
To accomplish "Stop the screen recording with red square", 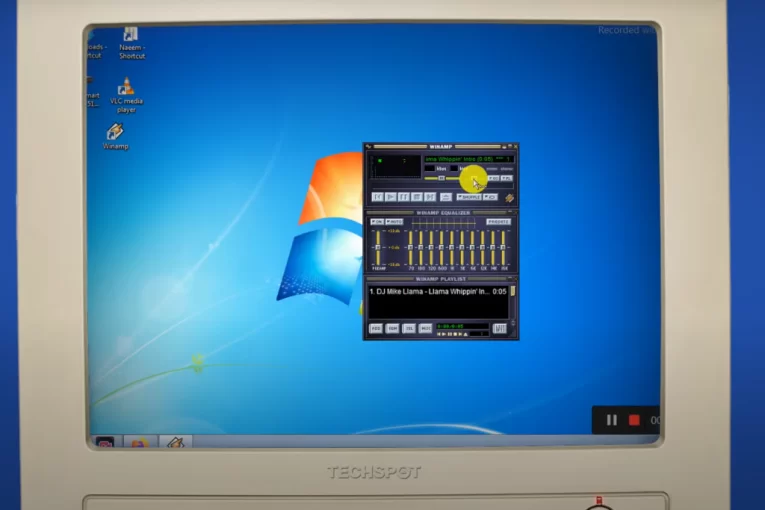I will 634,420.
